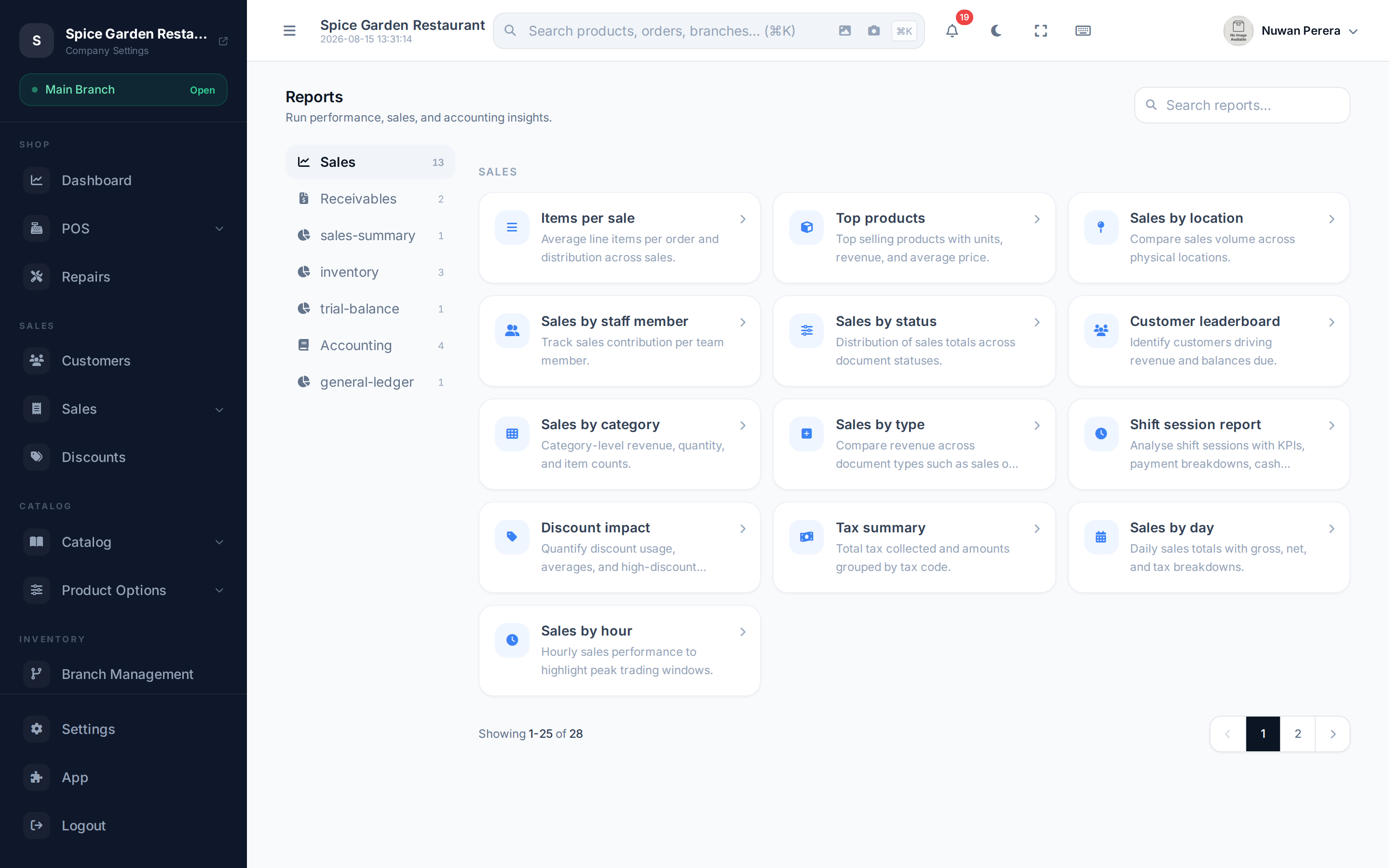
Task: Open the notifications bell
Action: (x=952, y=31)
